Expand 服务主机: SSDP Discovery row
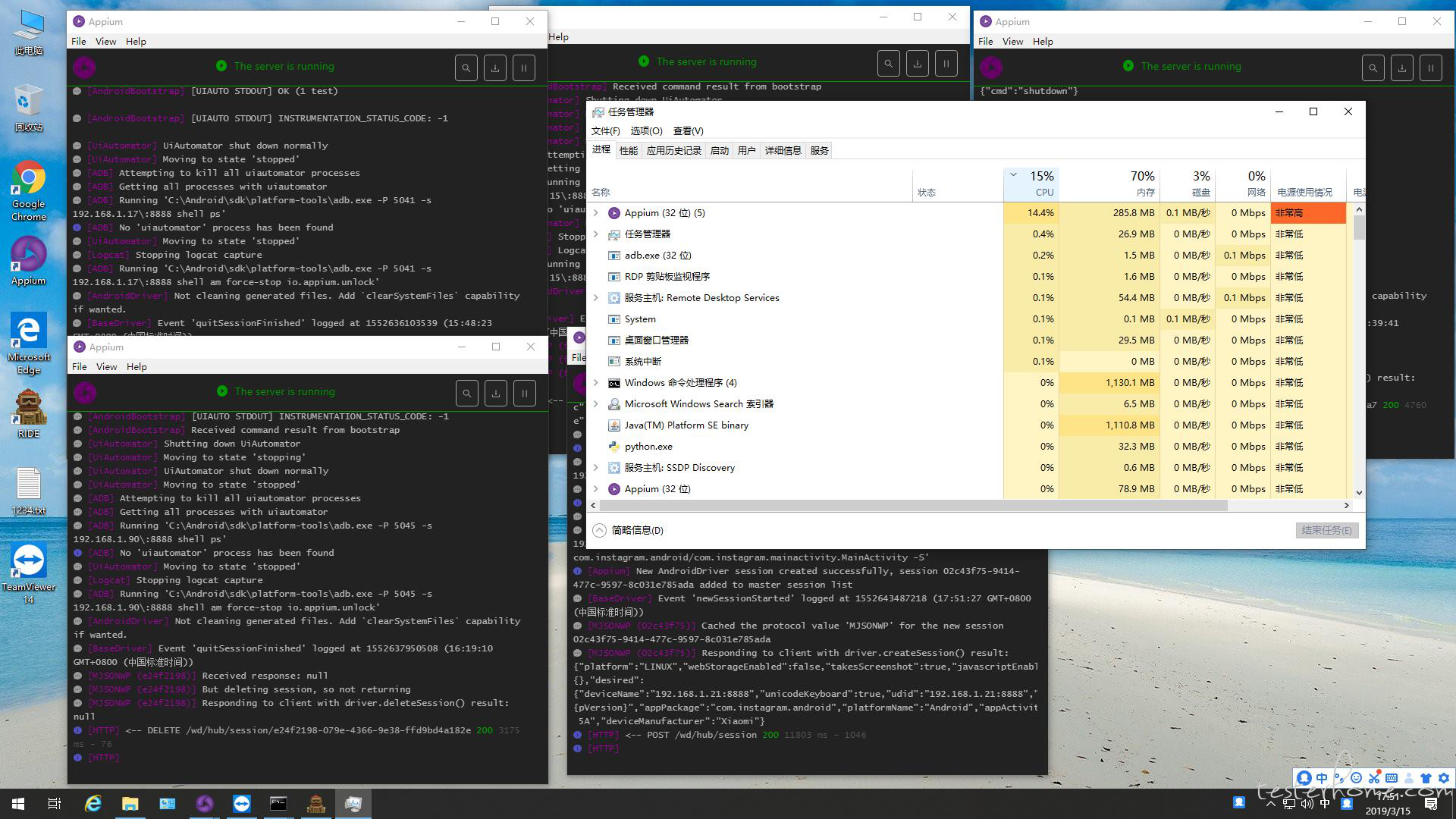Screen dimensions: 1456x819 pos(596,468)
